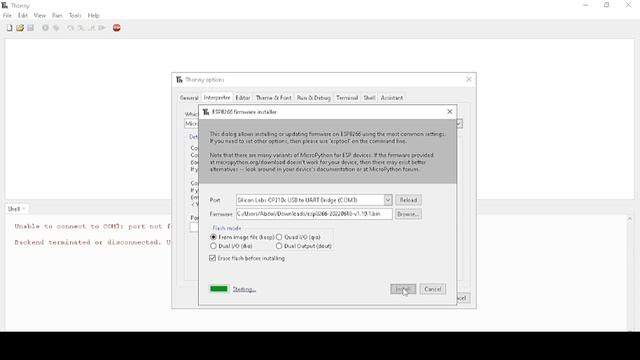
Task: Click the Debug current script icon
Action: [x=56, y=28]
